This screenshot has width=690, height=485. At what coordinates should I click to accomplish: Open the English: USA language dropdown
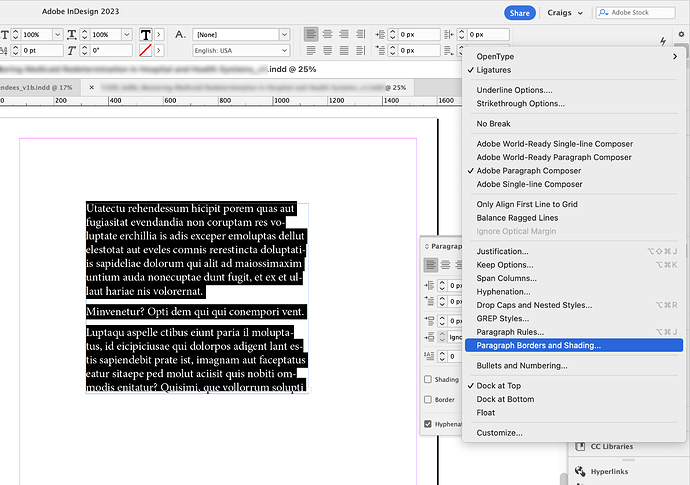284,51
